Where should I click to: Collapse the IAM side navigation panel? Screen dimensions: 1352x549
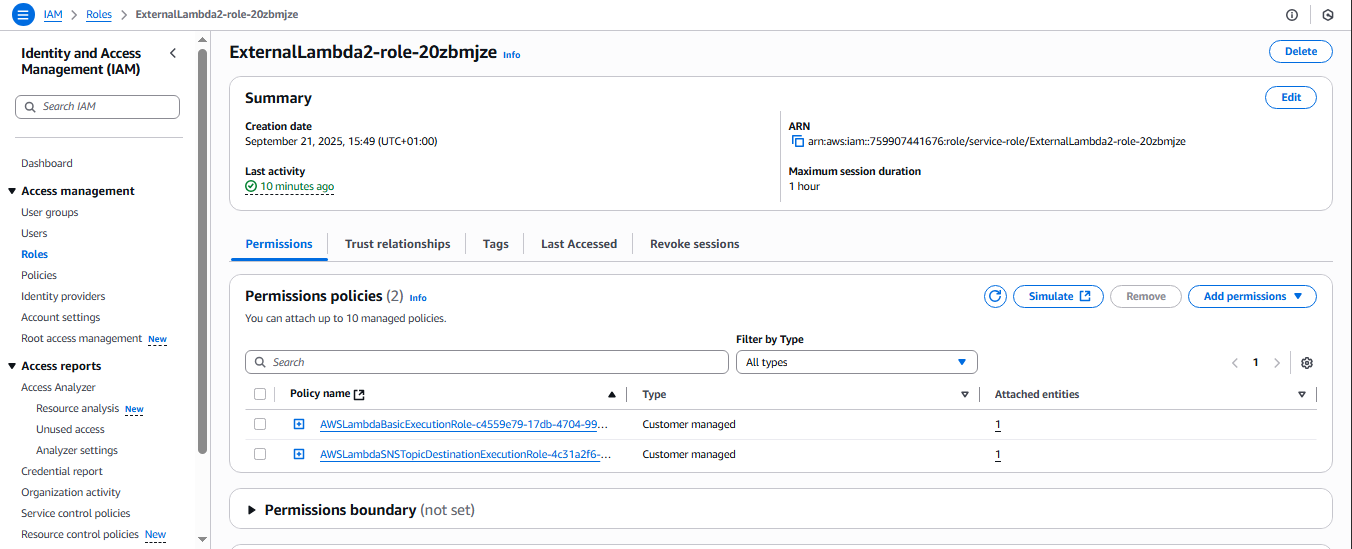click(x=172, y=53)
